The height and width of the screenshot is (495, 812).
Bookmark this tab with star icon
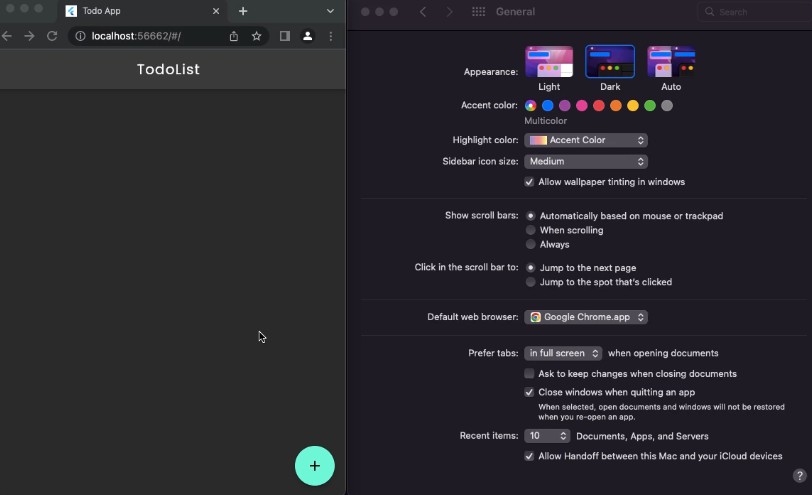click(256, 36)
